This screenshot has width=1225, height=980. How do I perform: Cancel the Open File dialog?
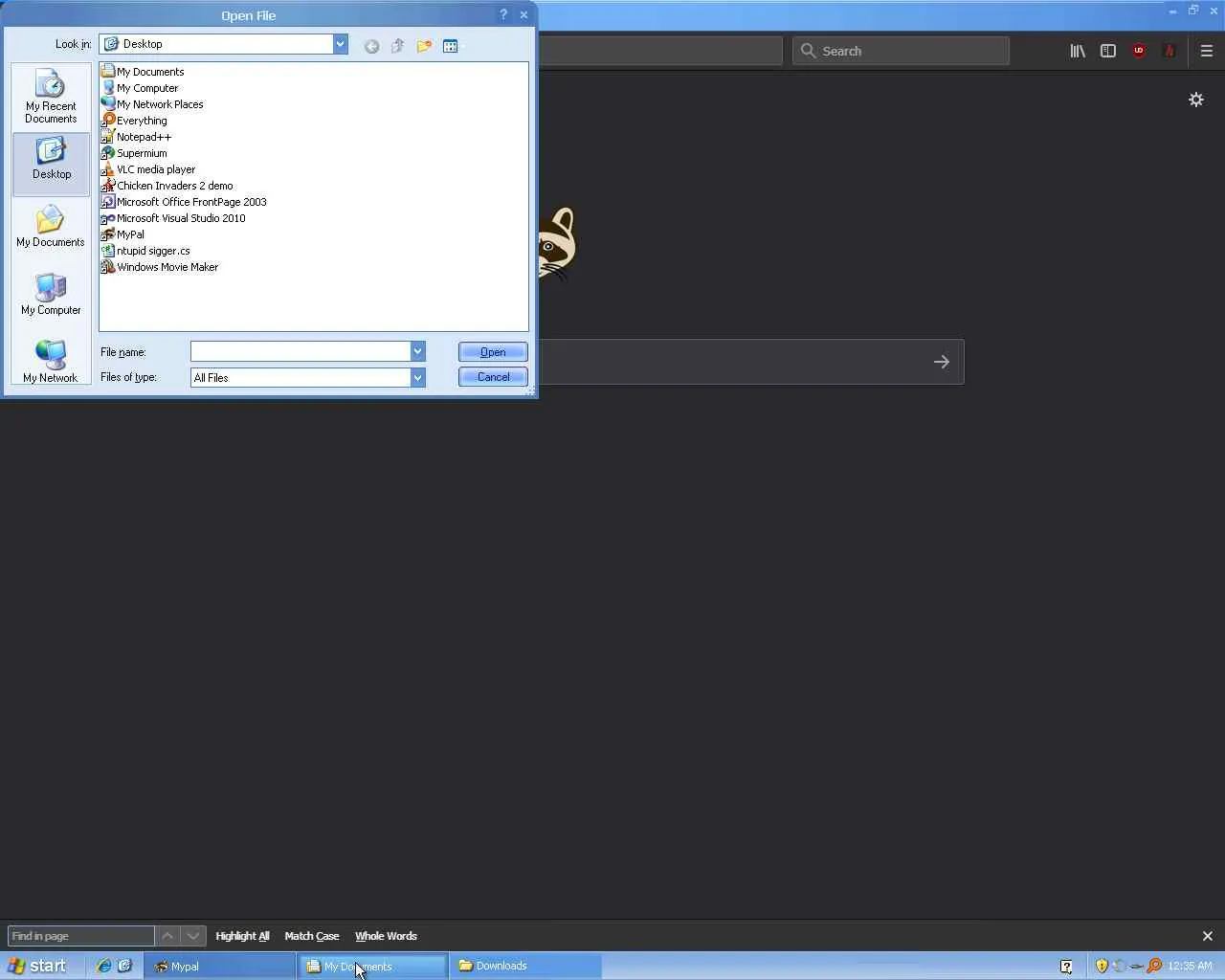pyautogui.click(x=493, y=377)
